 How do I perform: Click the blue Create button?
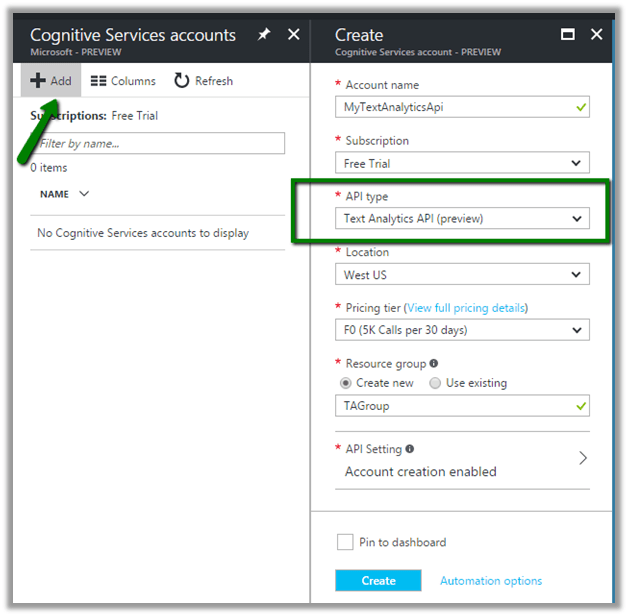[378, 580]
